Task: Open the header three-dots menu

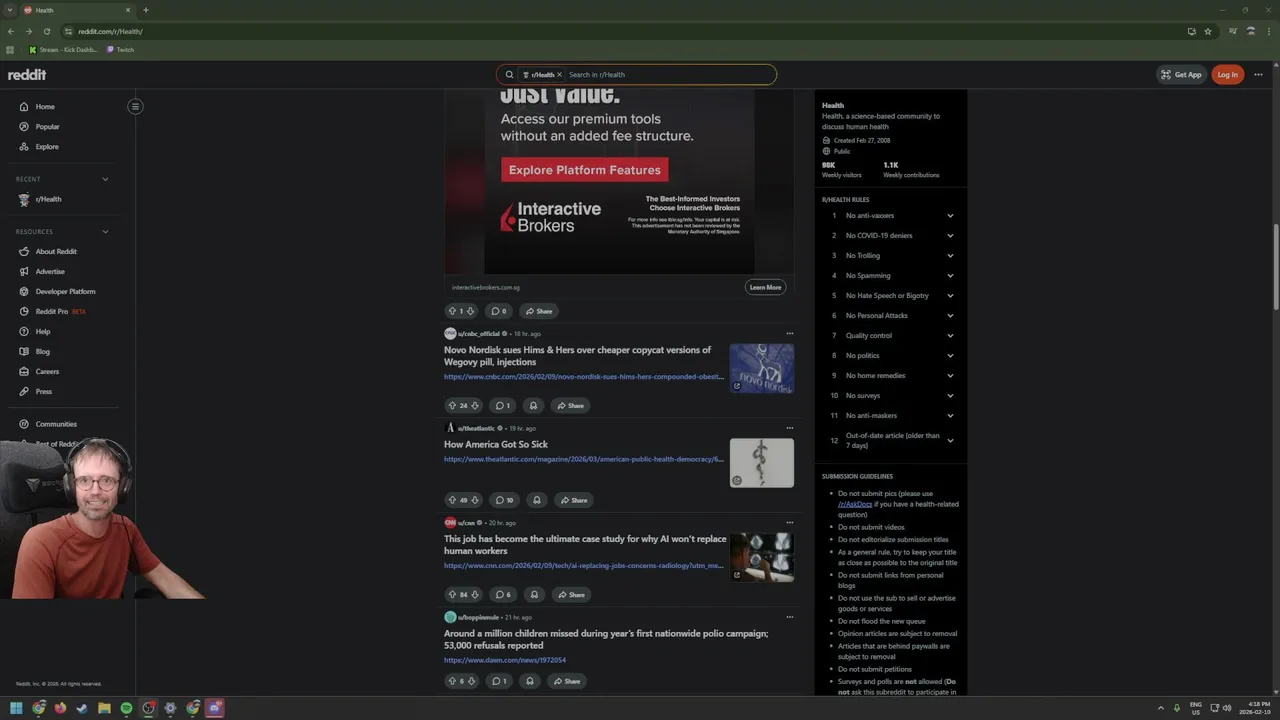Action: 1258,75
